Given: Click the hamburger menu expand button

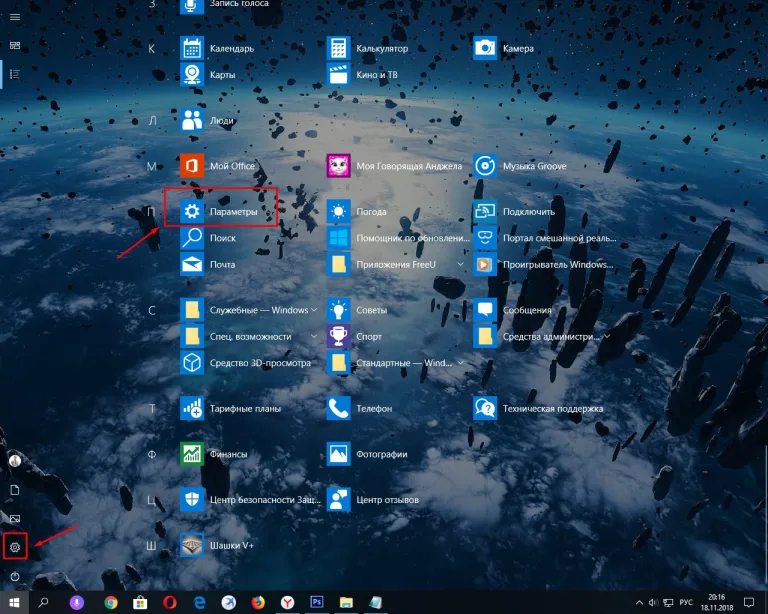Looking at the screenshot, I should click(15, 17).
